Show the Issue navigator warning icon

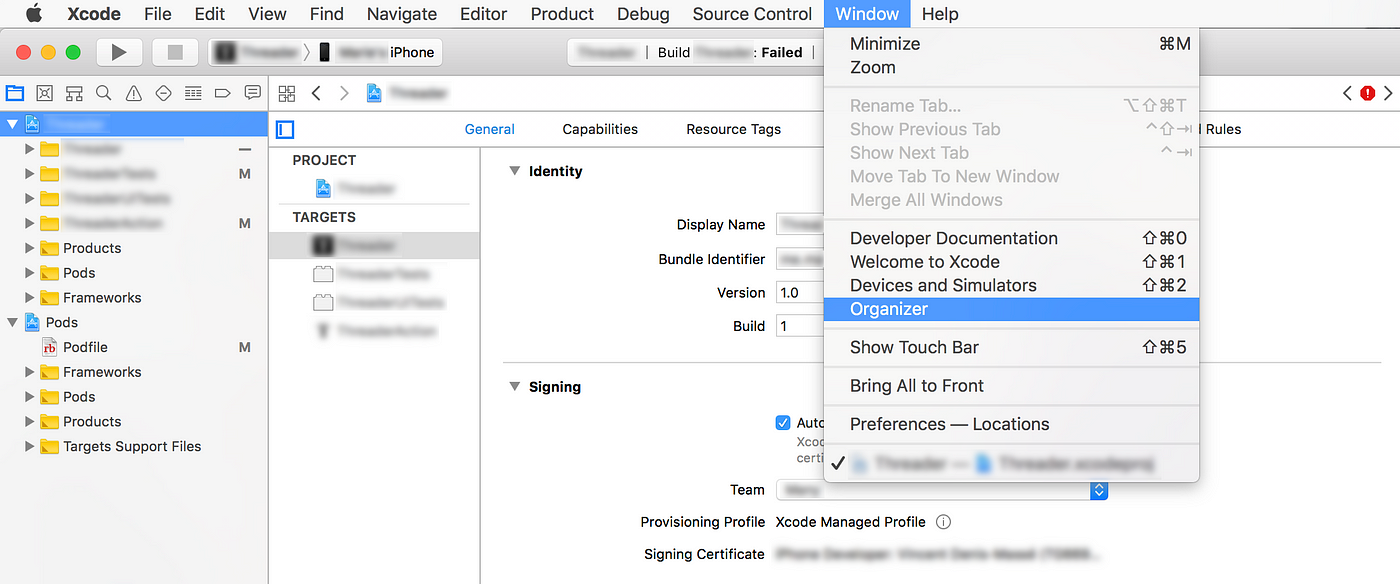click(134, 93)
